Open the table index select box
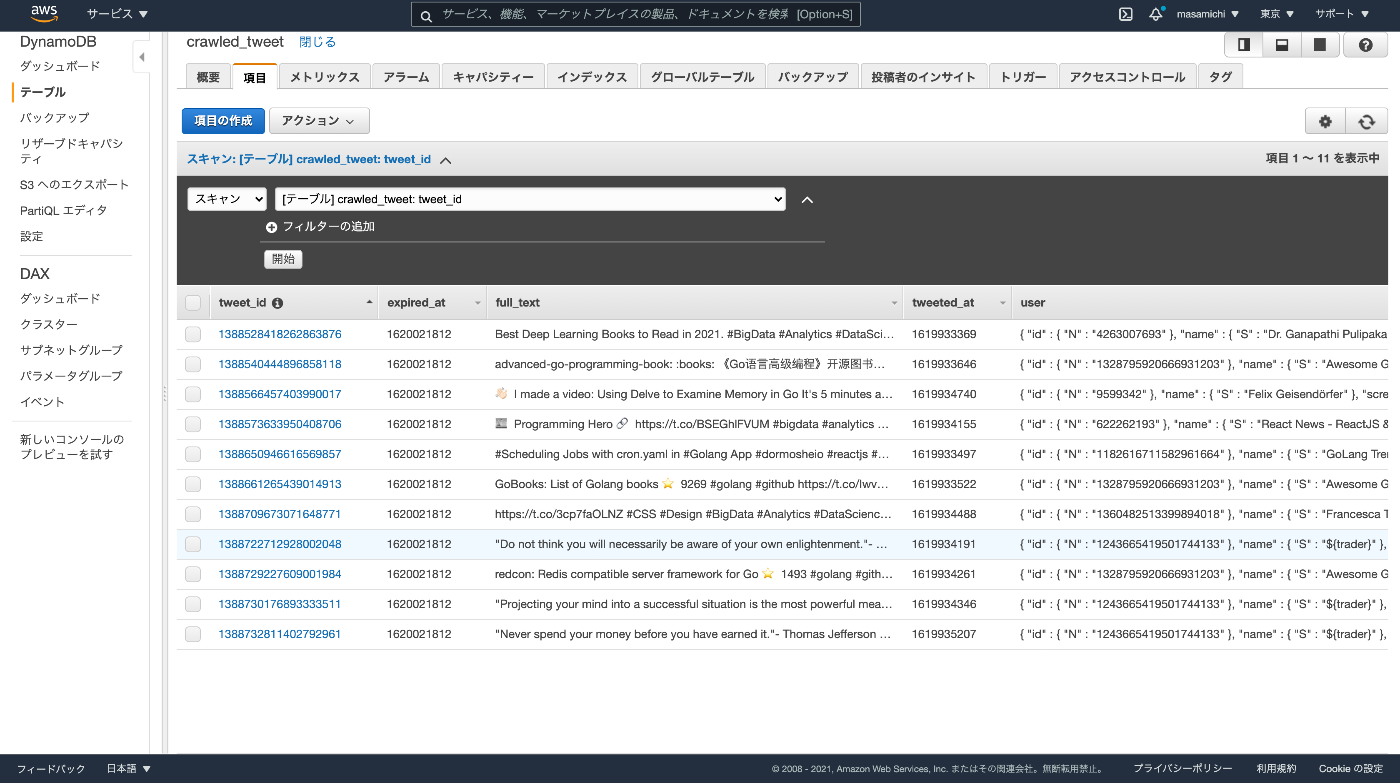 [530, 199]
